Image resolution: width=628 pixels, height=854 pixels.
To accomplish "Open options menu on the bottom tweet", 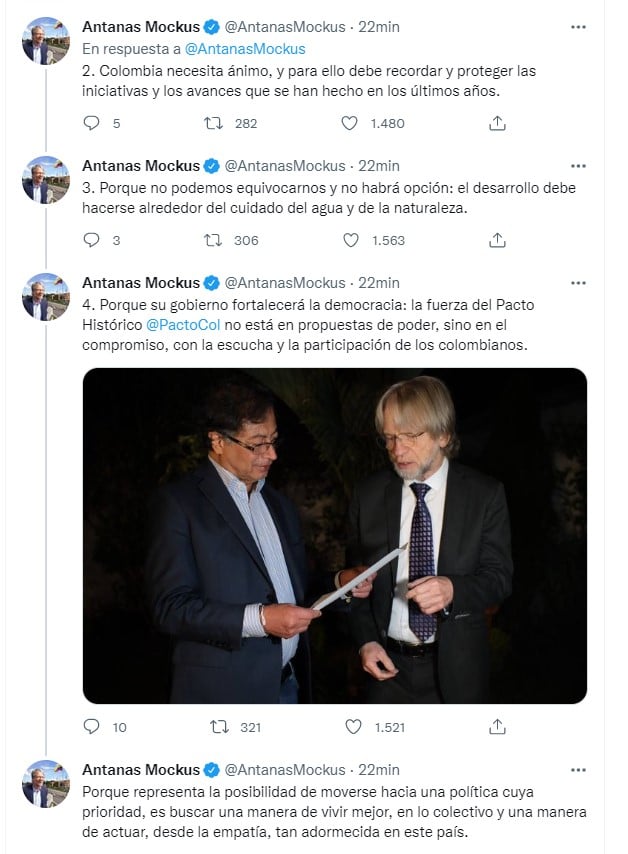I will tap(575, 770).
